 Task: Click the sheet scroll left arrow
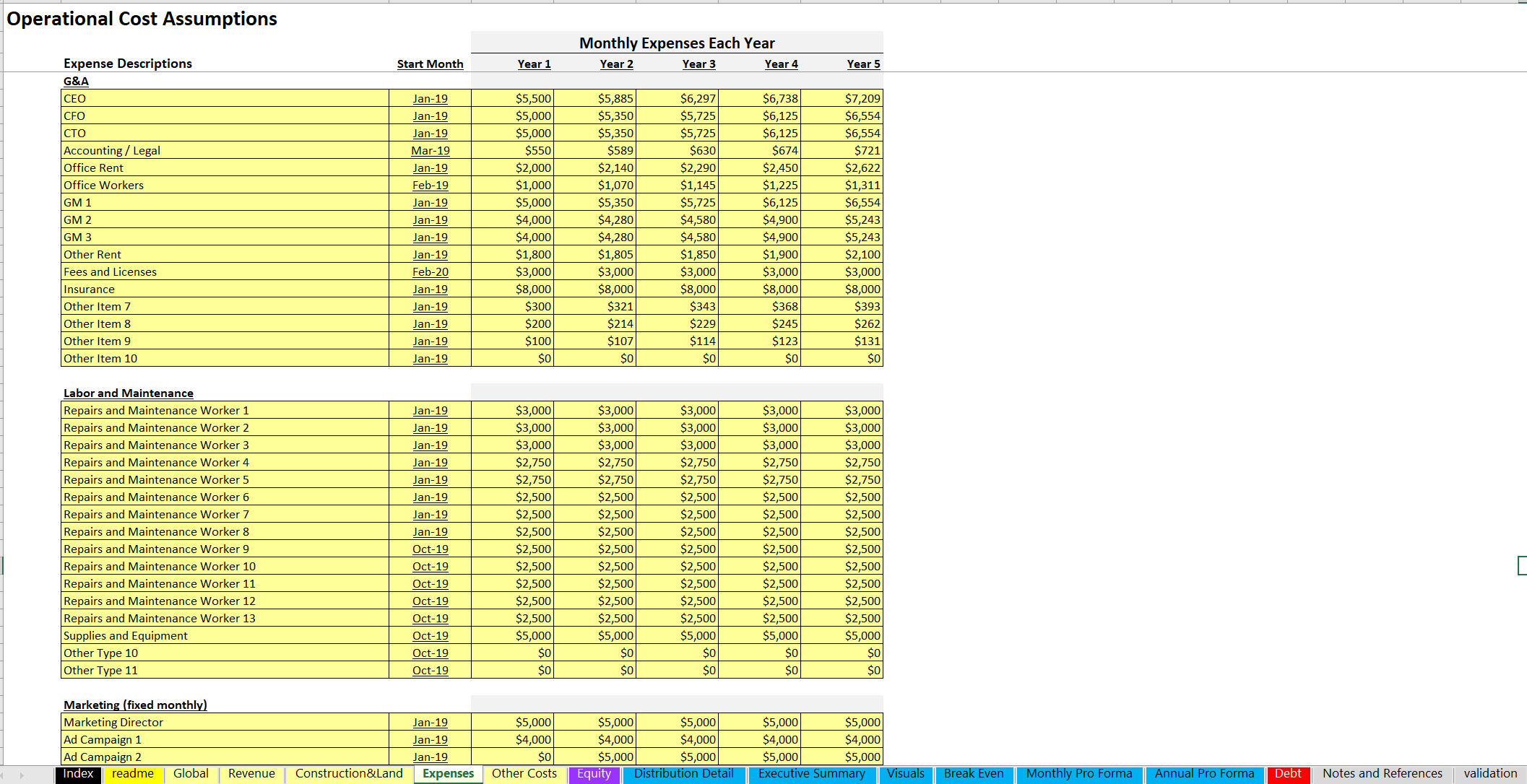(4, 775)
